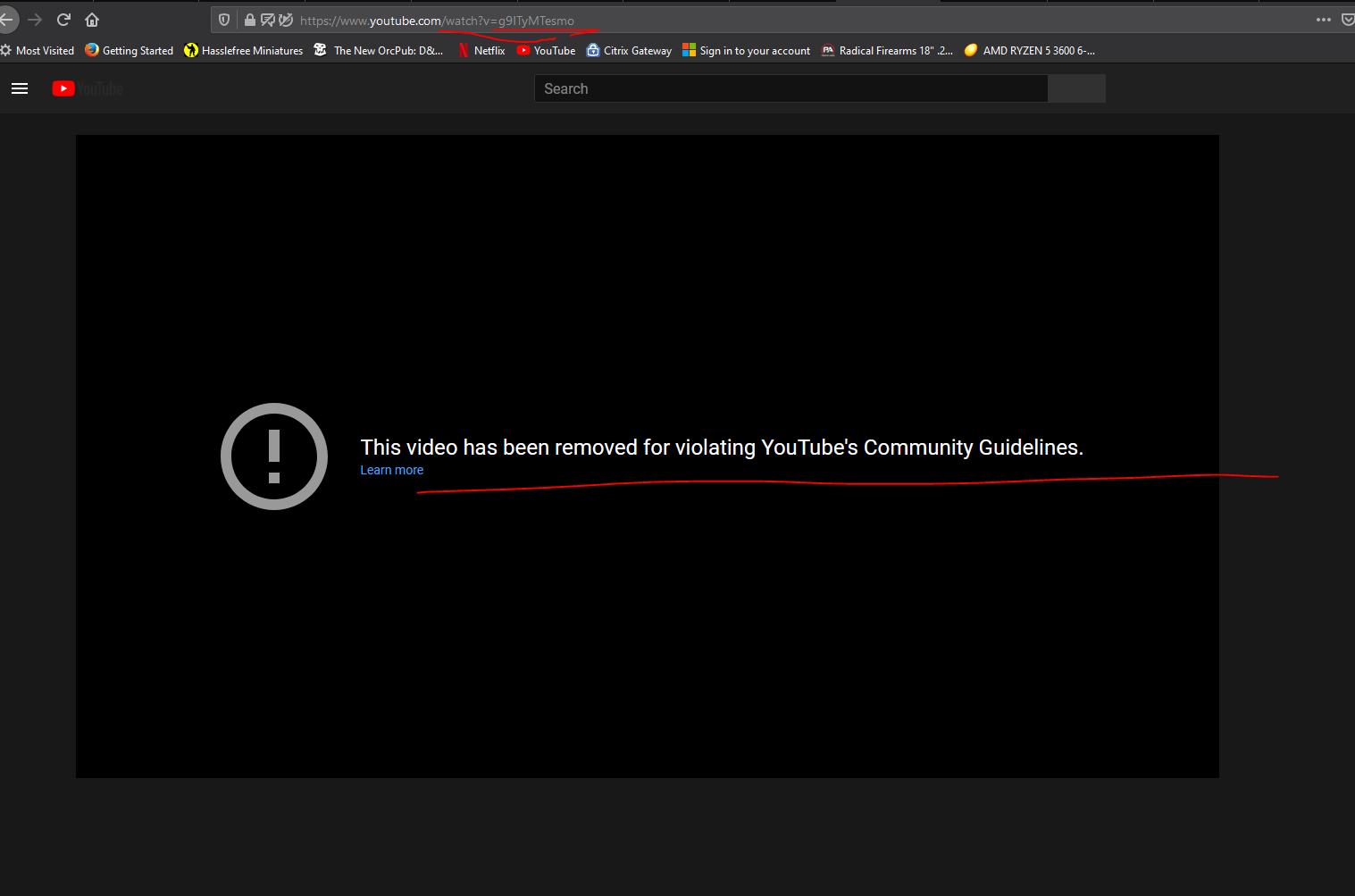Viewport: 1355px width, 896px height.
Task: Click the Microsoft logo icon in bookmarks bar
Action: coord(689,50)
